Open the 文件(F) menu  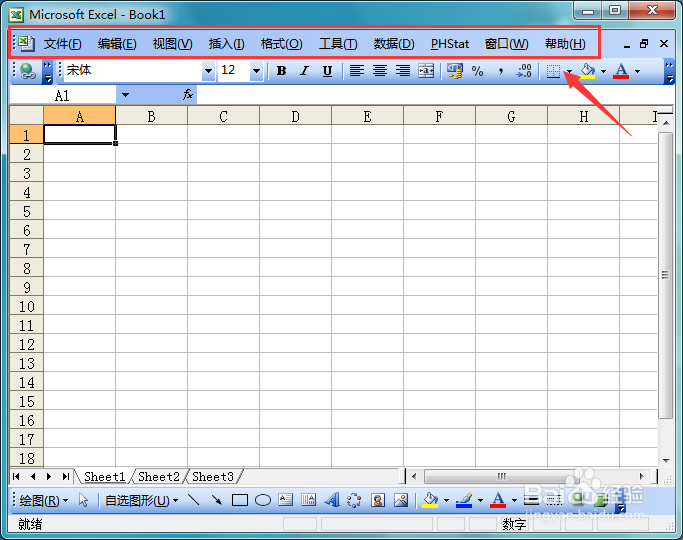(x=62, y=44)
